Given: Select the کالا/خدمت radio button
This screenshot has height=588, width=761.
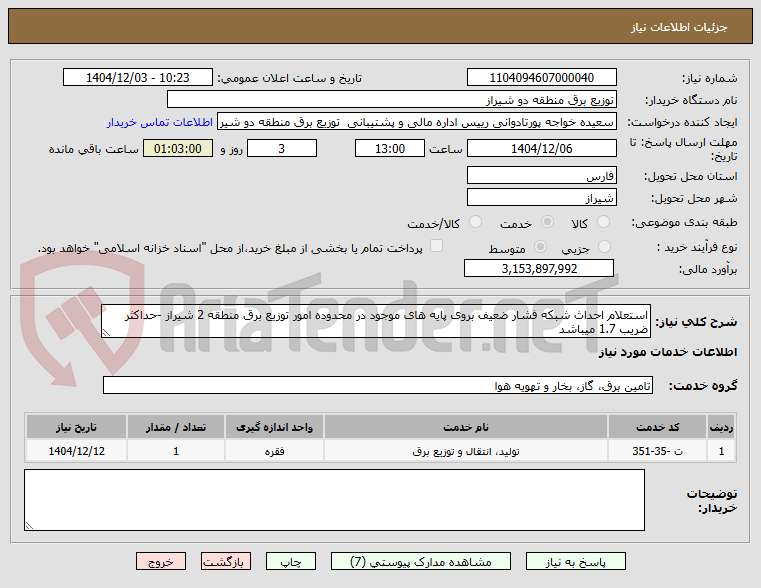Looking at the screenshot, I should click(476, 222).
